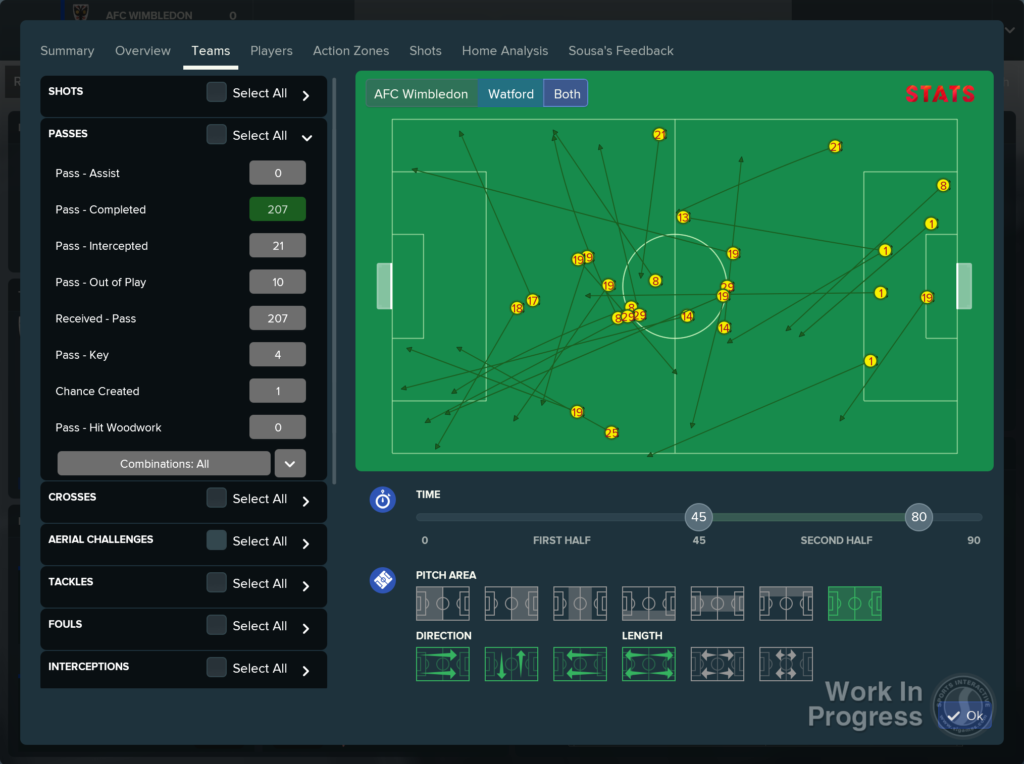Select the bottom-flank pitch area filter
This screenshot has height=764, width=1024.
[x=648, y=603]
